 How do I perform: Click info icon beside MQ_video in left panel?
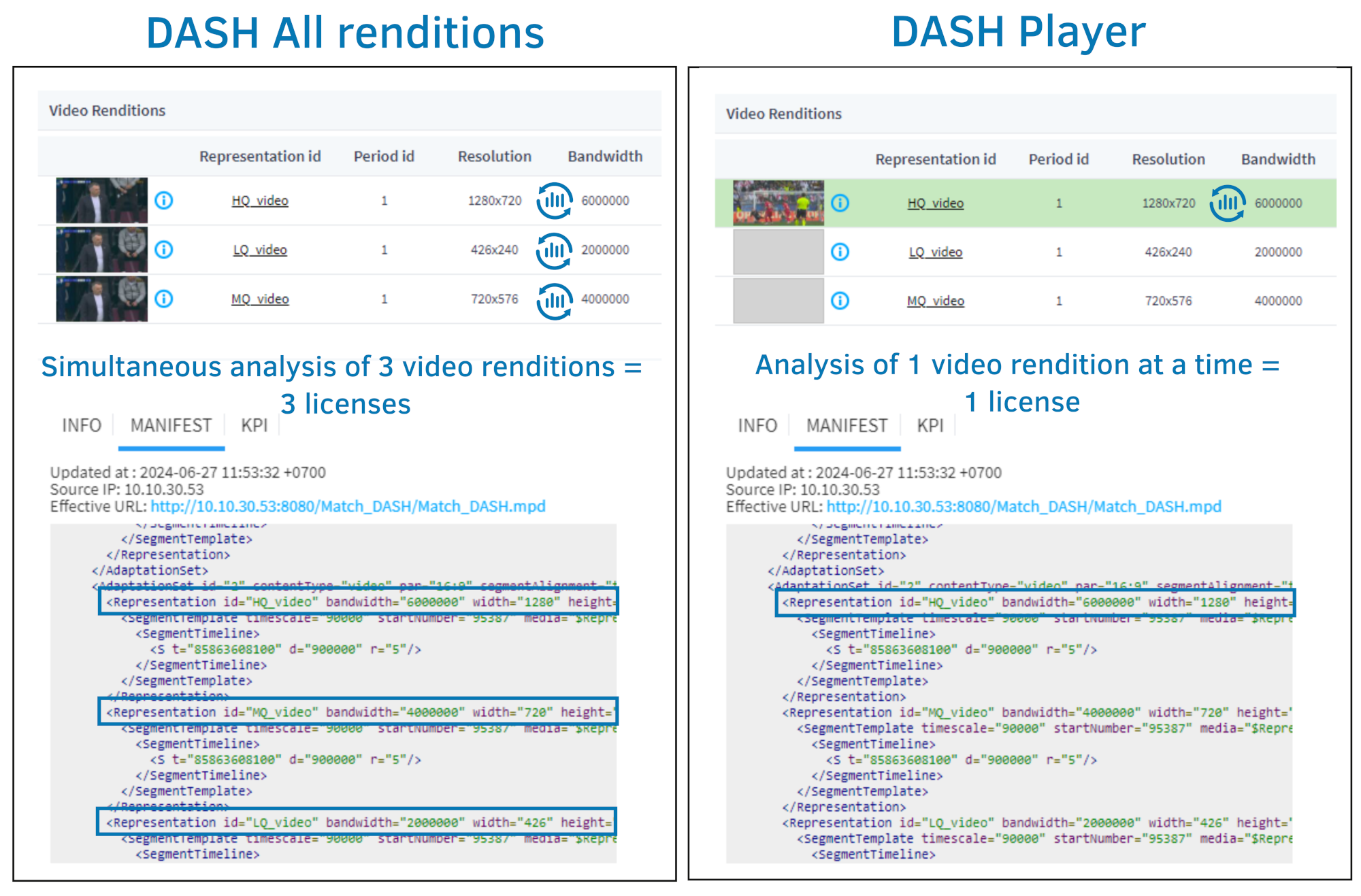(x=164, y=299)
